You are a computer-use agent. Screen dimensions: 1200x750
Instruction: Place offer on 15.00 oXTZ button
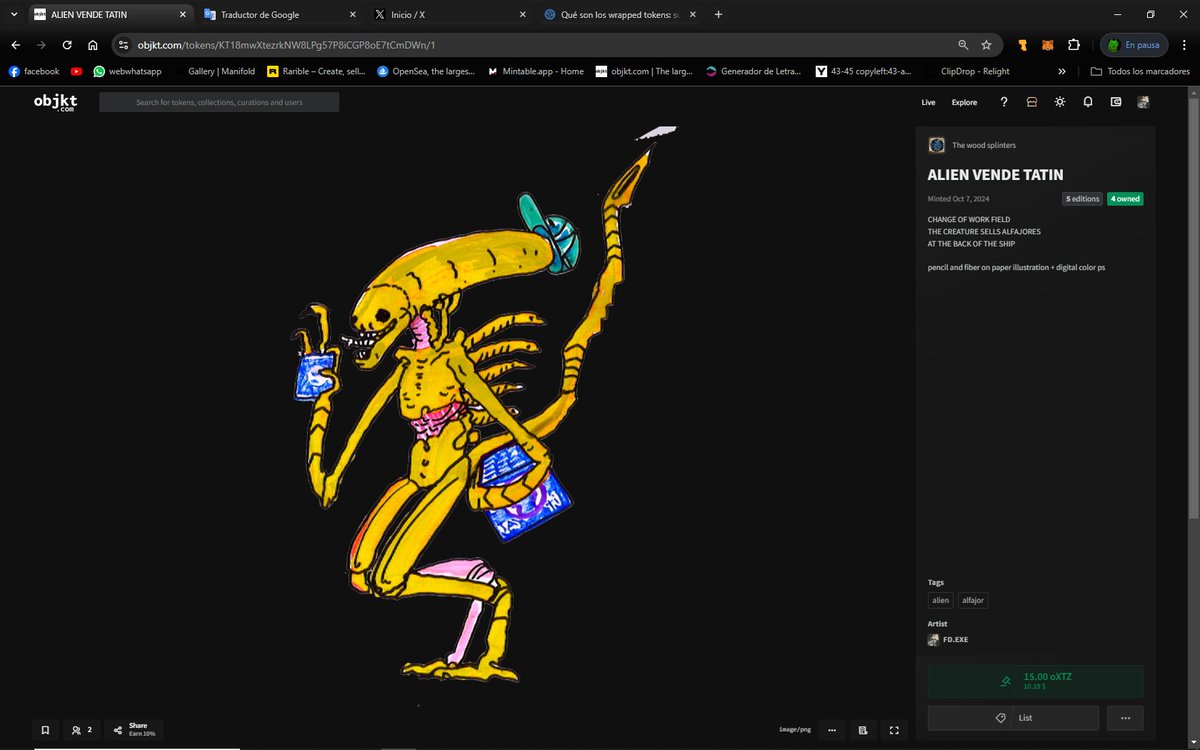click(x=1035, y=681)
